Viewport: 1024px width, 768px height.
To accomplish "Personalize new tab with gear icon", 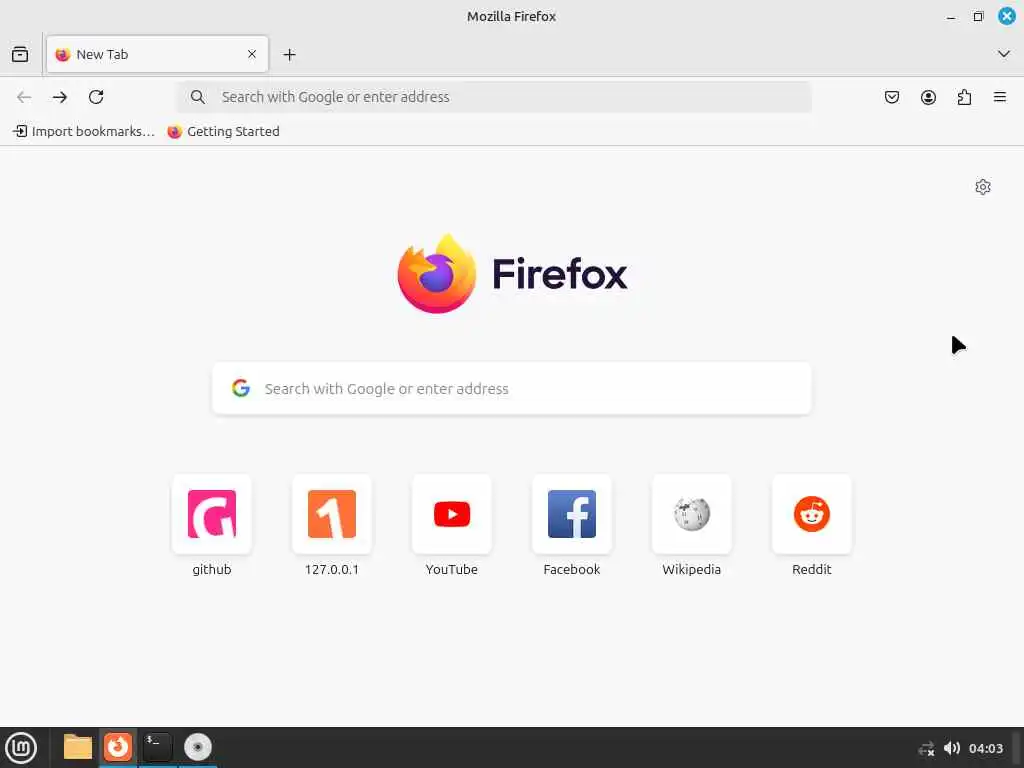I will [x=983, y=187].
